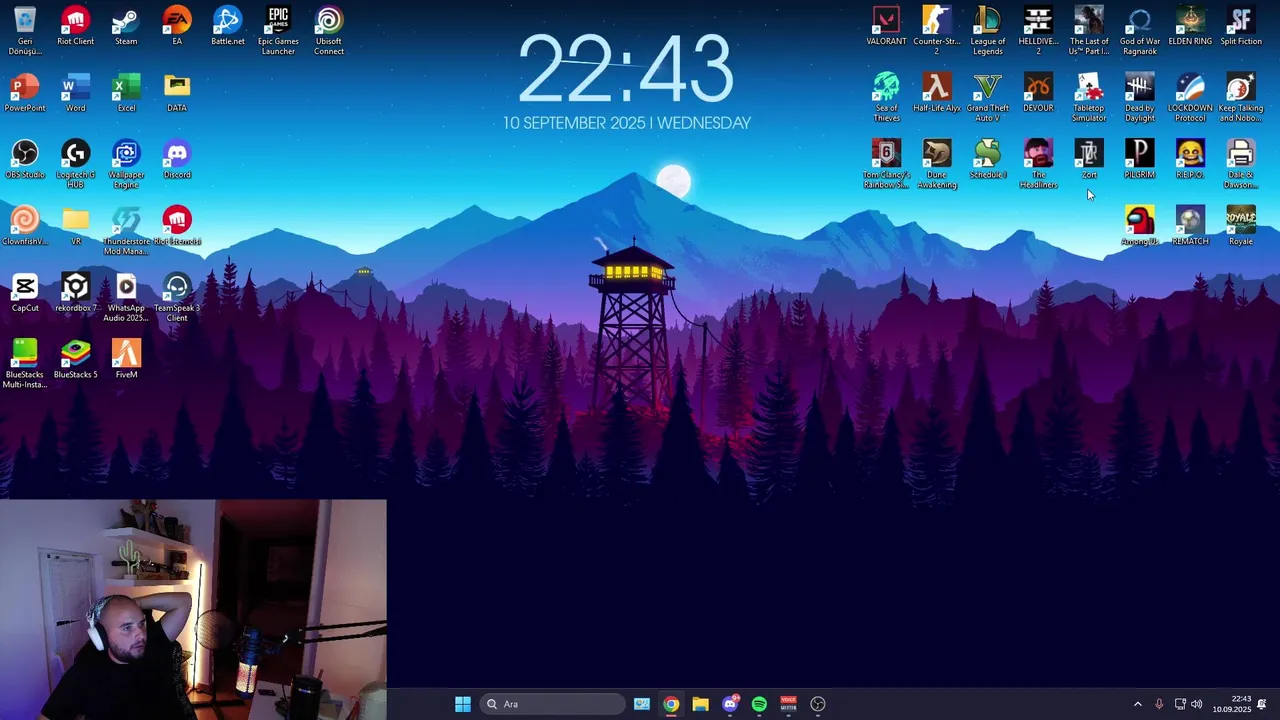Click the Counter-Strike 2 icon
The image size is (1280, 720).
point(937,31)
